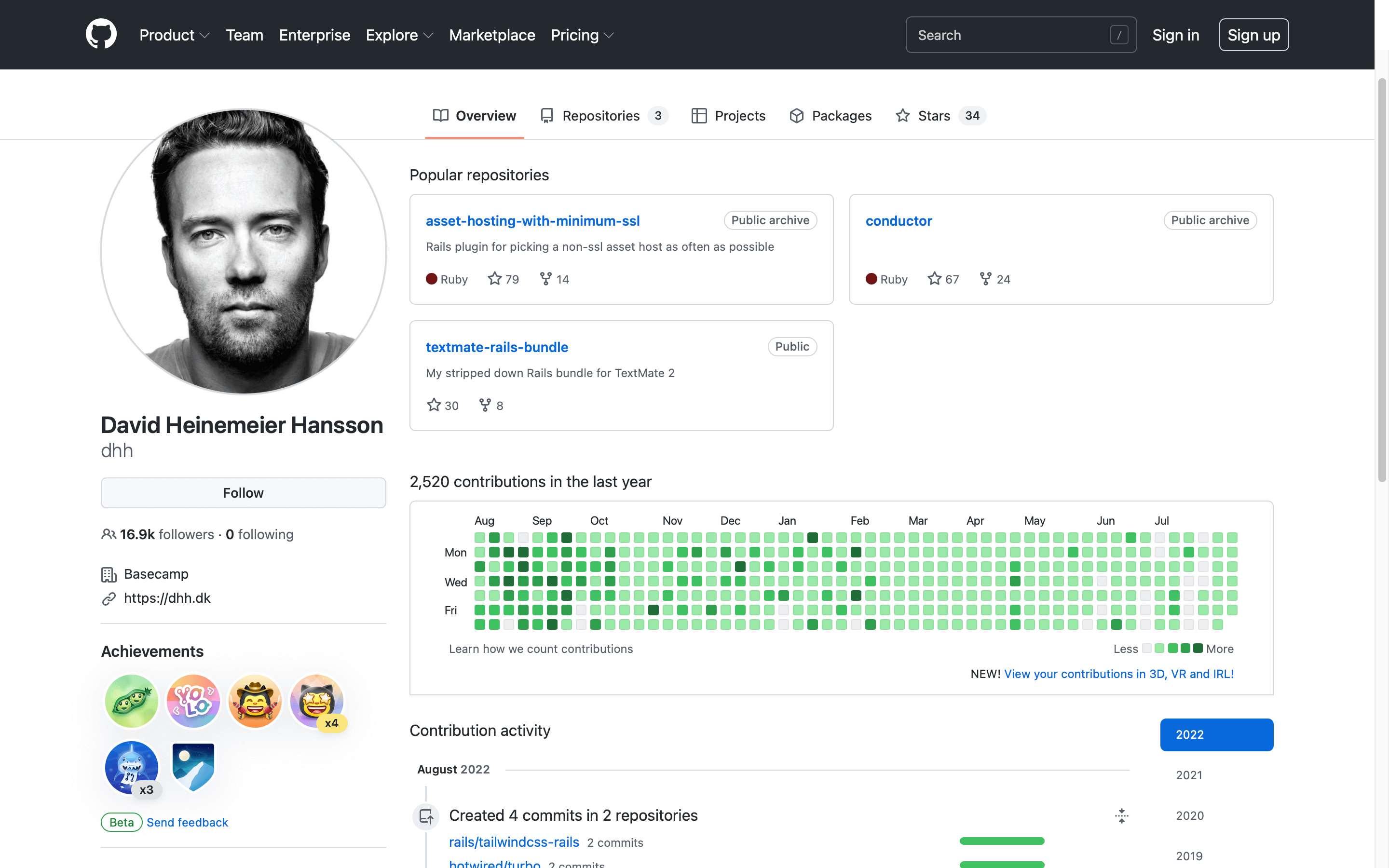The height and width of the screenshot is (868, 1389).
Task: Click the Follow button for dhh
Action: pyautogui.click(x=243, y=492)
